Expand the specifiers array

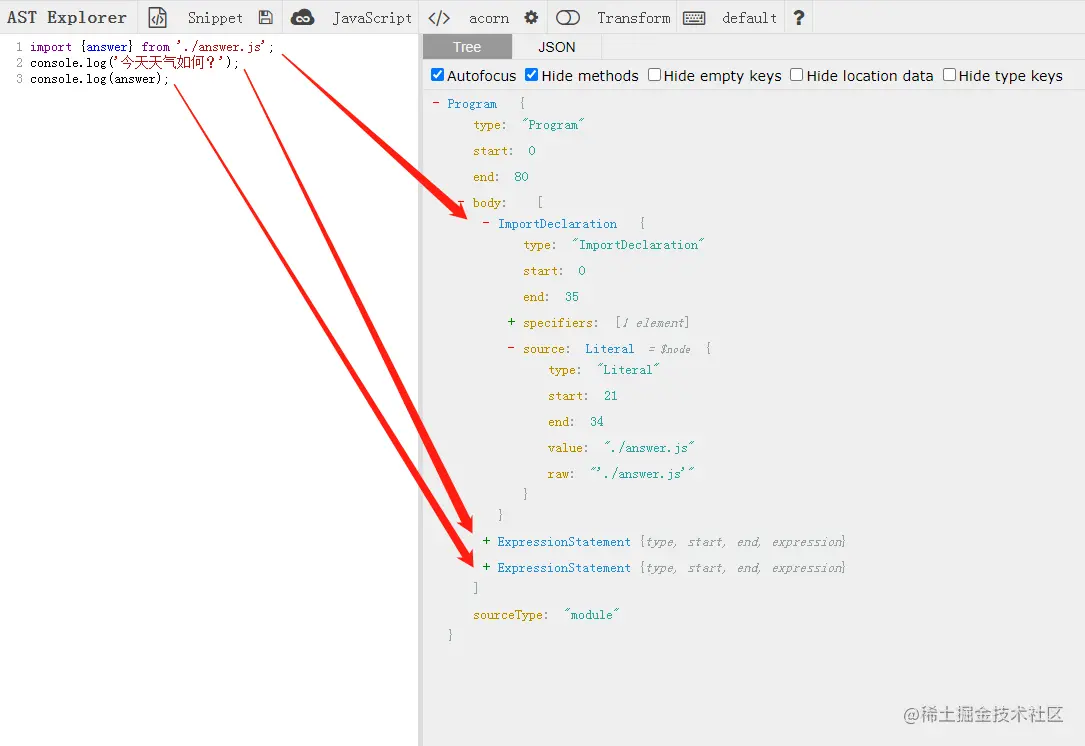tap(511, 322)
